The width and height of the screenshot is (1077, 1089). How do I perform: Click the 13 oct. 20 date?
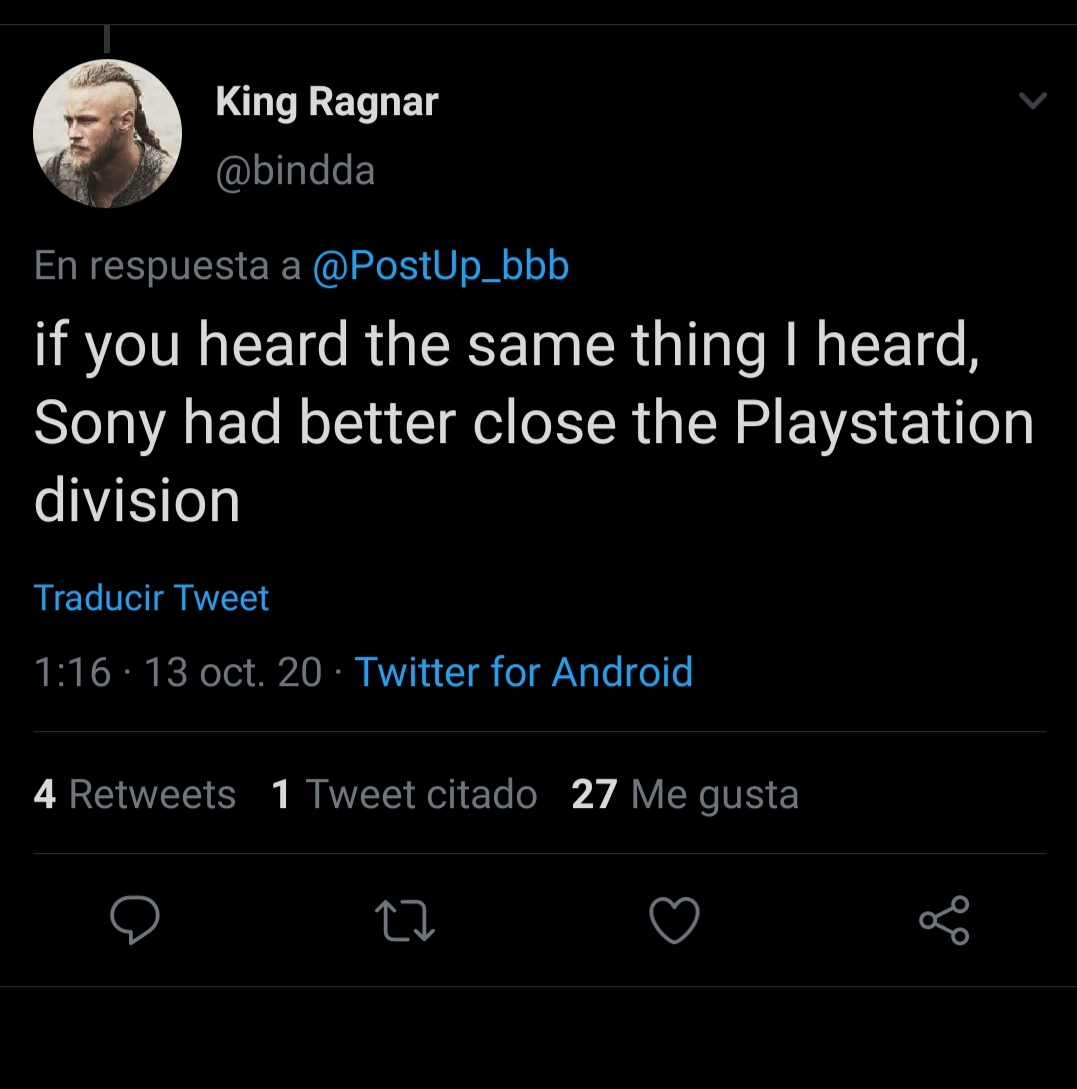point(233,672)
